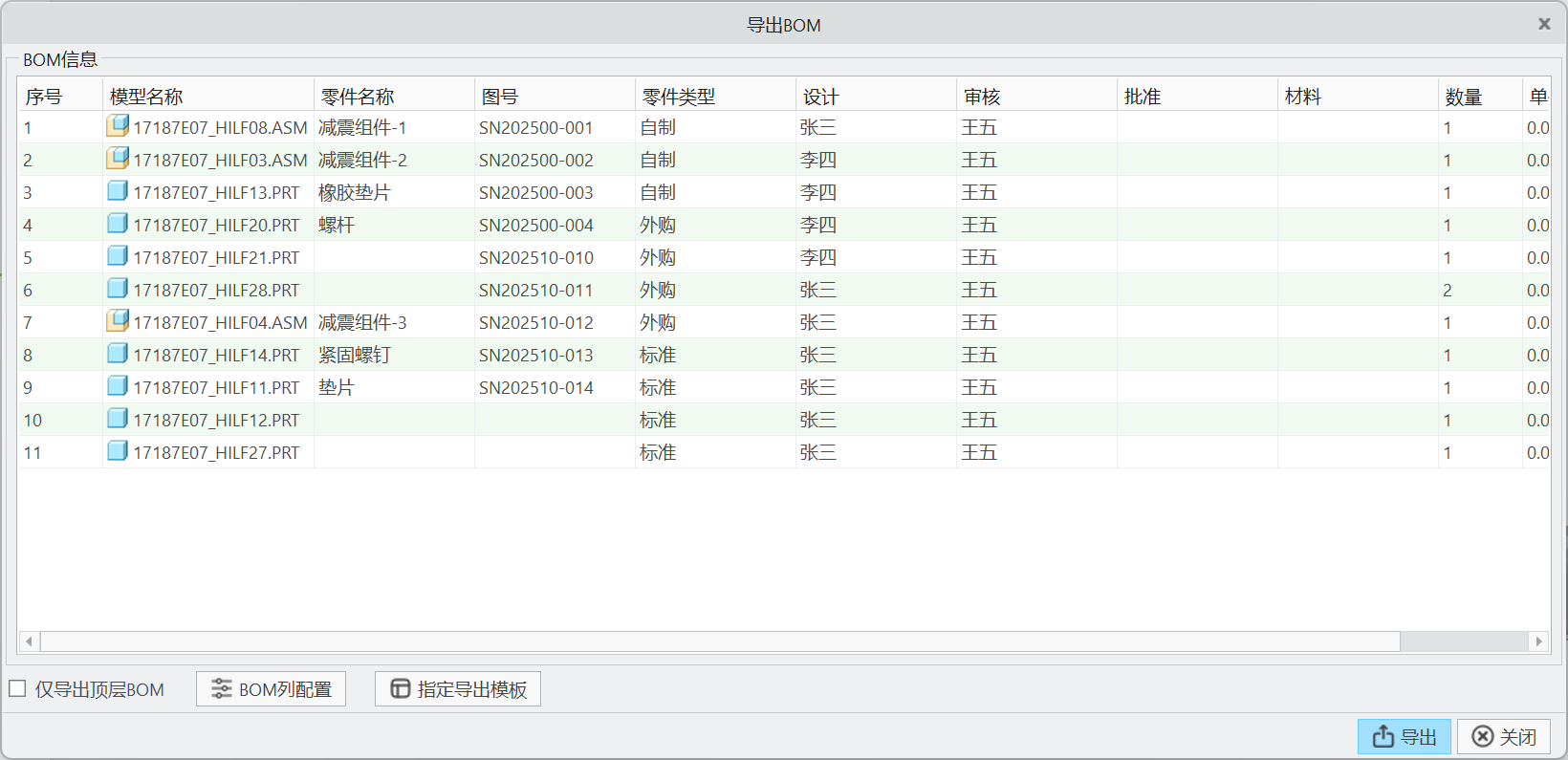Enable the 仅导出顶层BOM checkbox
Image resolution: width=1568 pixels, height=760 pixels.
[17, 689]
